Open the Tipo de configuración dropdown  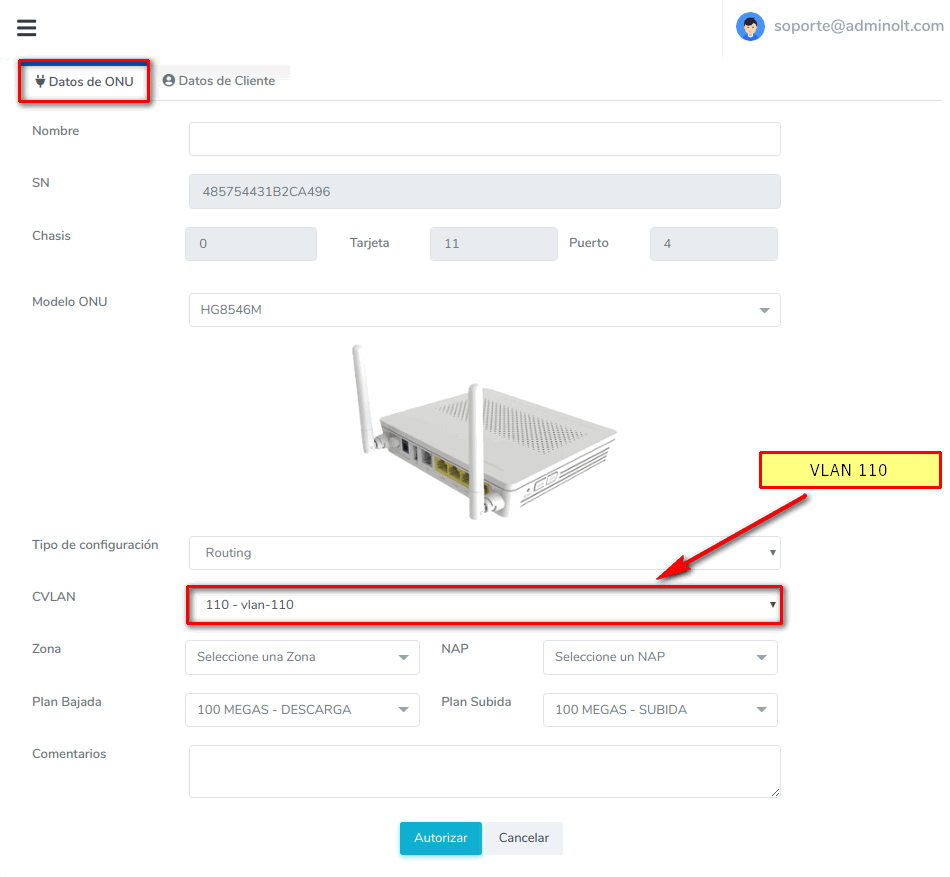click(x=484, y=553)
